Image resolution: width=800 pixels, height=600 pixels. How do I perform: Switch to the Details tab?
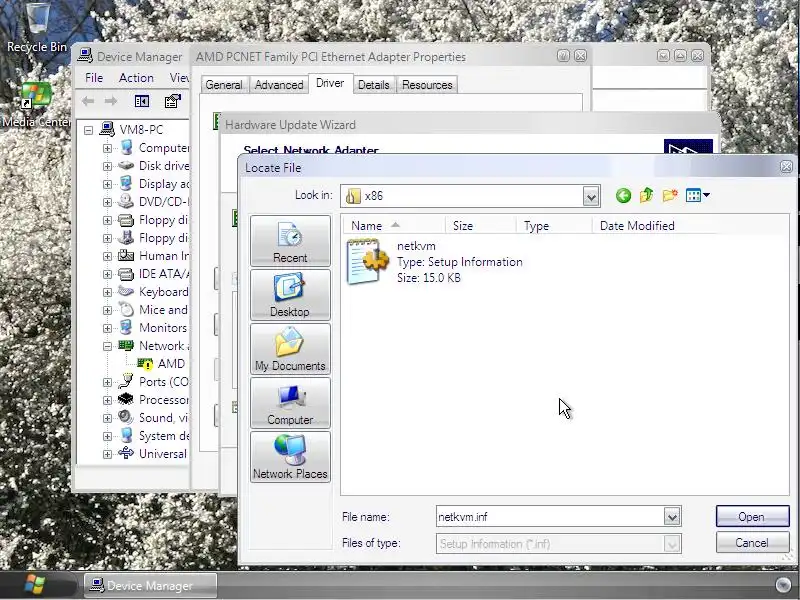[373, 85]
